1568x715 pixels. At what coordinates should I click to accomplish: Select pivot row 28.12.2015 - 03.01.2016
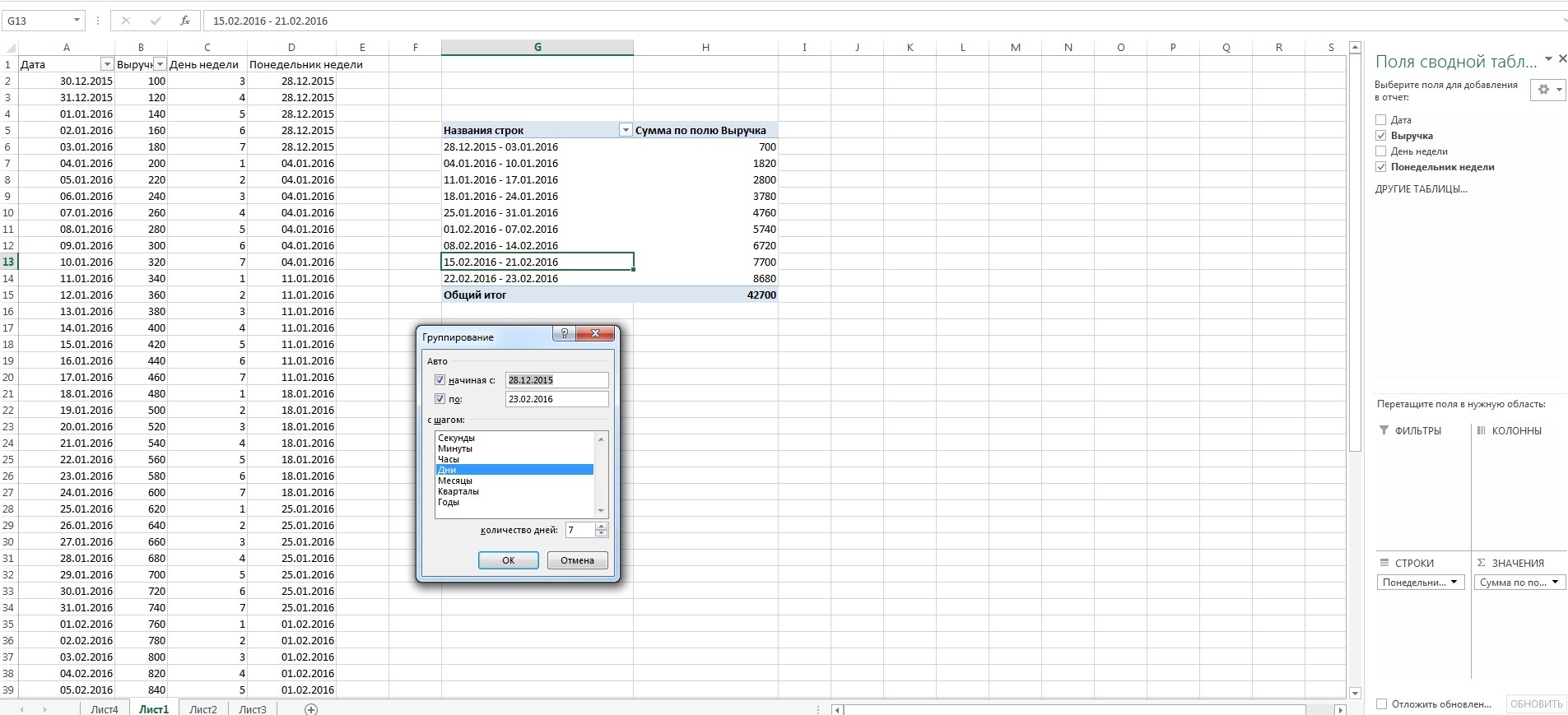(x=537, y=146)
